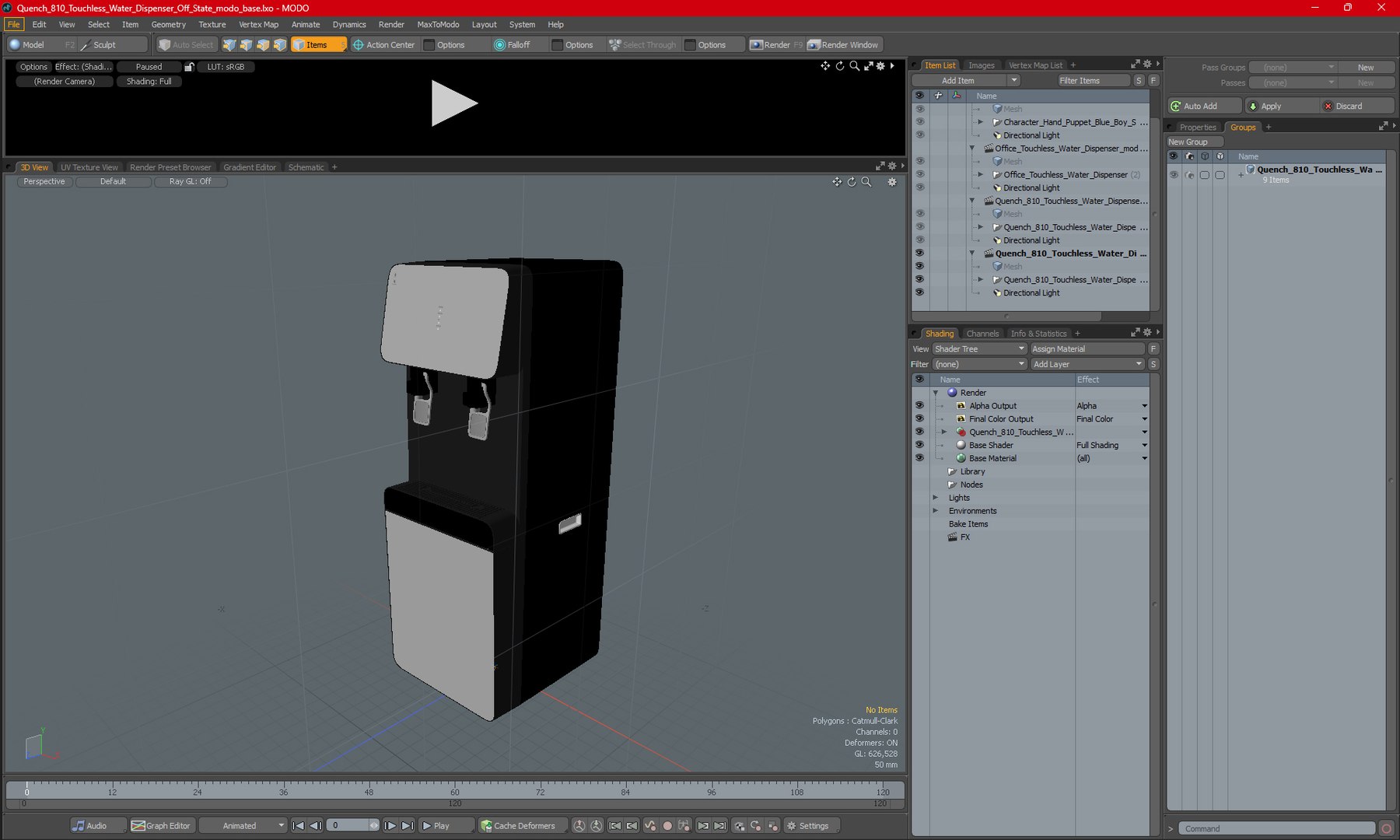The image size is (1400, 840).
Task: Open the Shader Tree view dropdown
Action: [x=979, y=348]
